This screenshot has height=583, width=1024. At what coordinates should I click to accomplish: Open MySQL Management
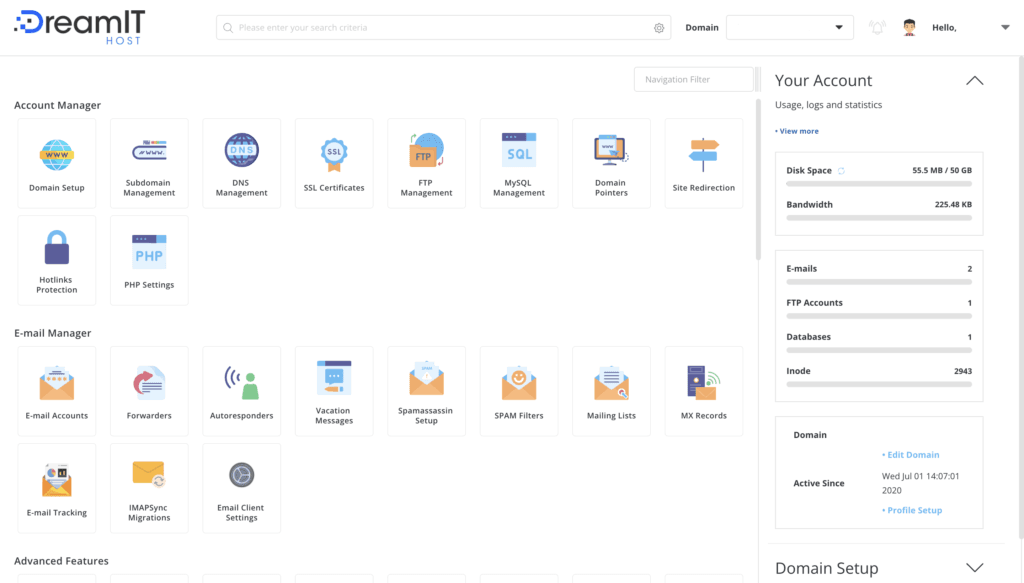tap(519, 163)
